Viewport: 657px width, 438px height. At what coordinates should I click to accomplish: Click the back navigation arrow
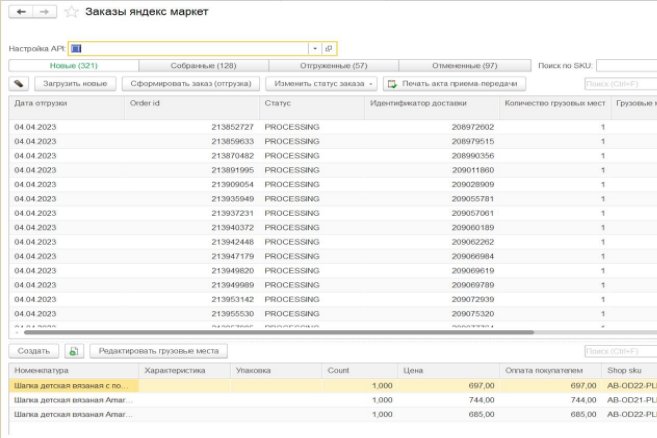click(x=19, y=12)
